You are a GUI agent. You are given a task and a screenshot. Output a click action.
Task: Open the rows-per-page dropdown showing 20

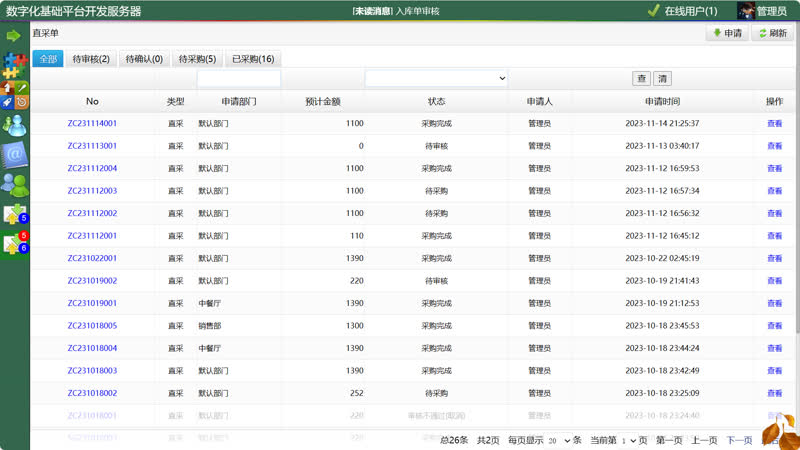pos(559,440)
